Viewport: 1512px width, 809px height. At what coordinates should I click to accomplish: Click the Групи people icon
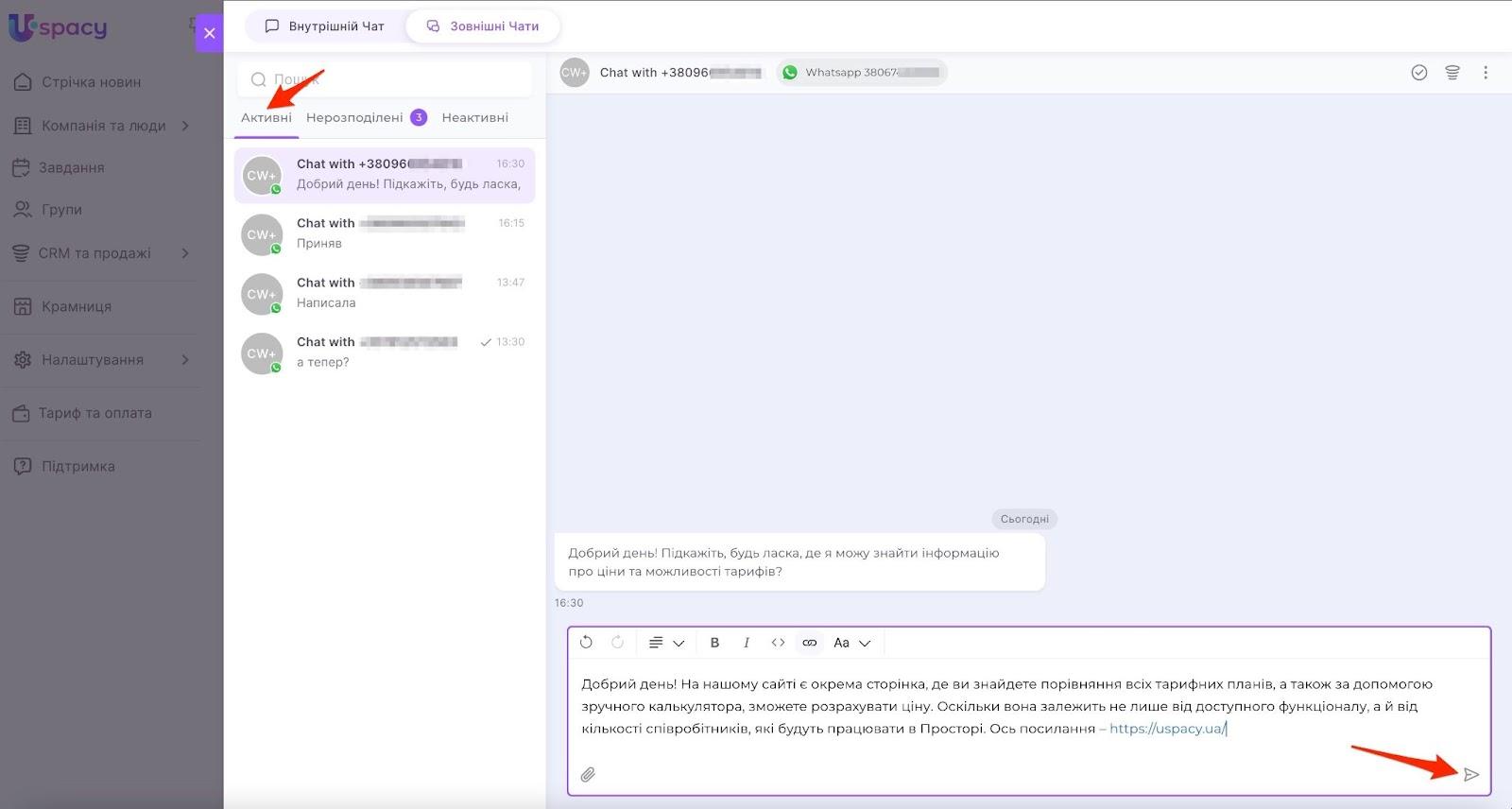click(x=23, y=210)
